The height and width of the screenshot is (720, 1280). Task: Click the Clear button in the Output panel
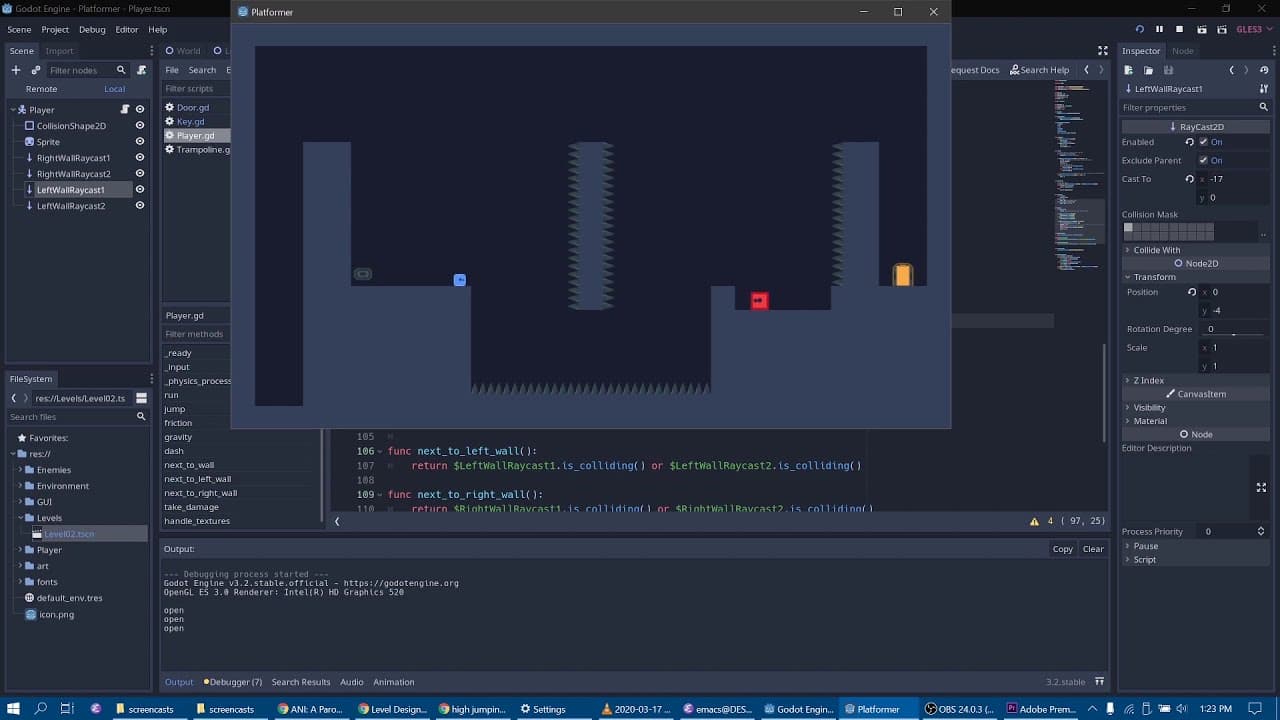click(x=1092, y=548)
